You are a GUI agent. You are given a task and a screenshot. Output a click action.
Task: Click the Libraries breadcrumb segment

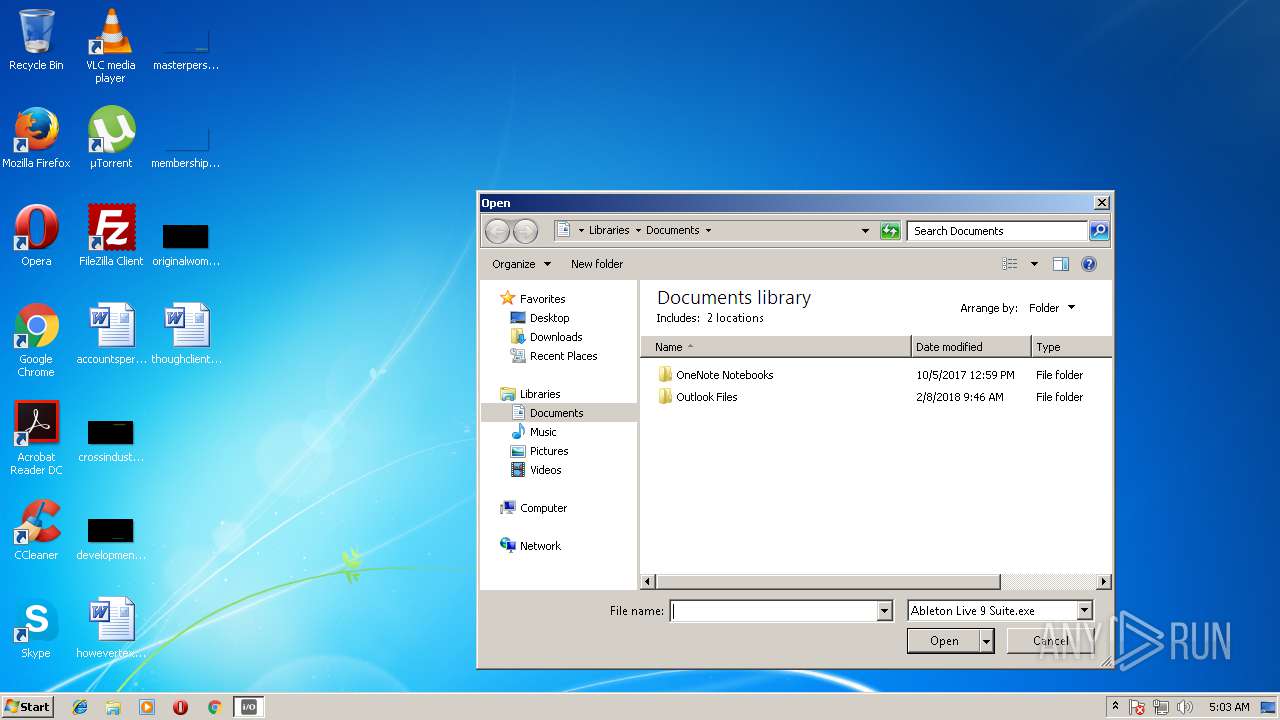(609, 230)
